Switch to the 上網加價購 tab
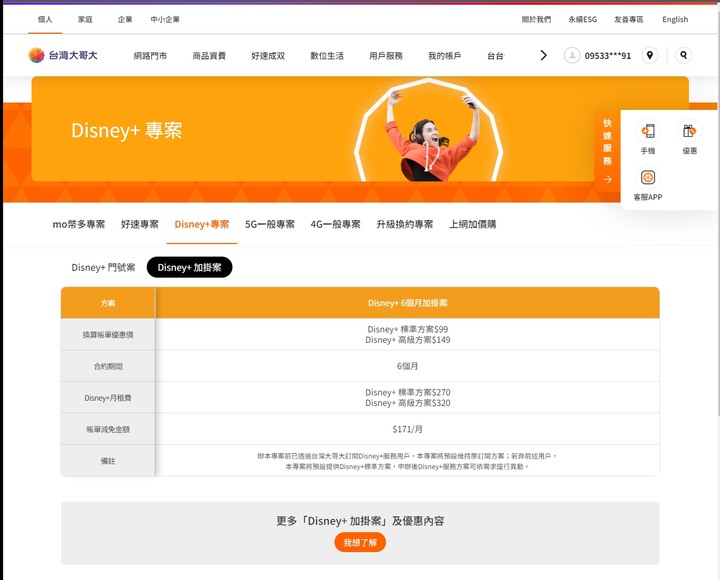 pos(472,224)
